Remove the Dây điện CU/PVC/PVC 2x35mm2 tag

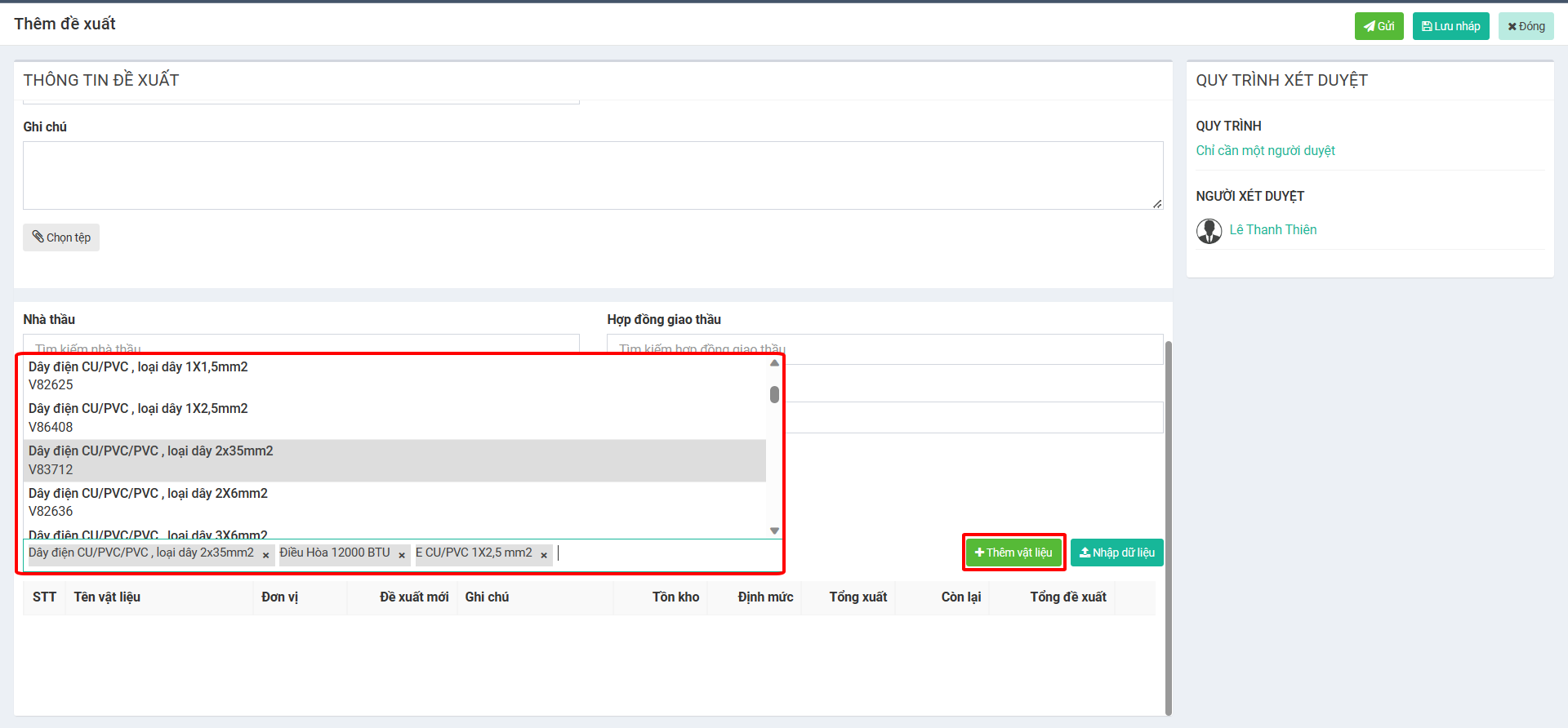[265, 555]
